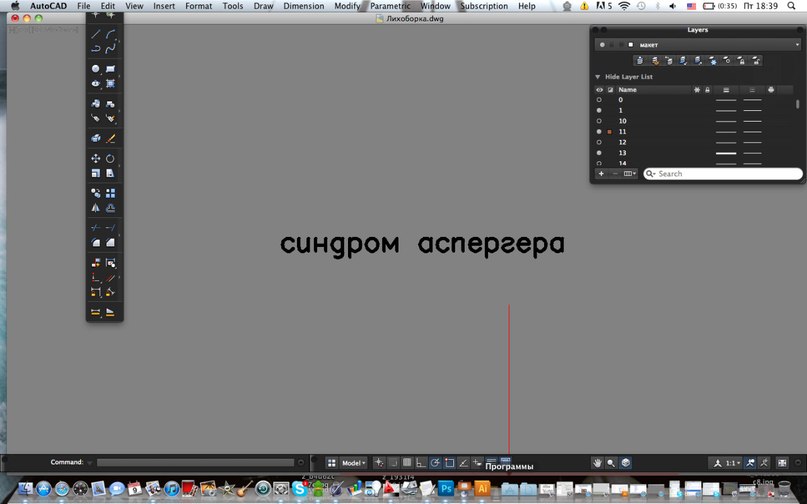Toggle visibility of layer 1
The height and width of the screenshot is (504, 807).
tap(599, 110)
